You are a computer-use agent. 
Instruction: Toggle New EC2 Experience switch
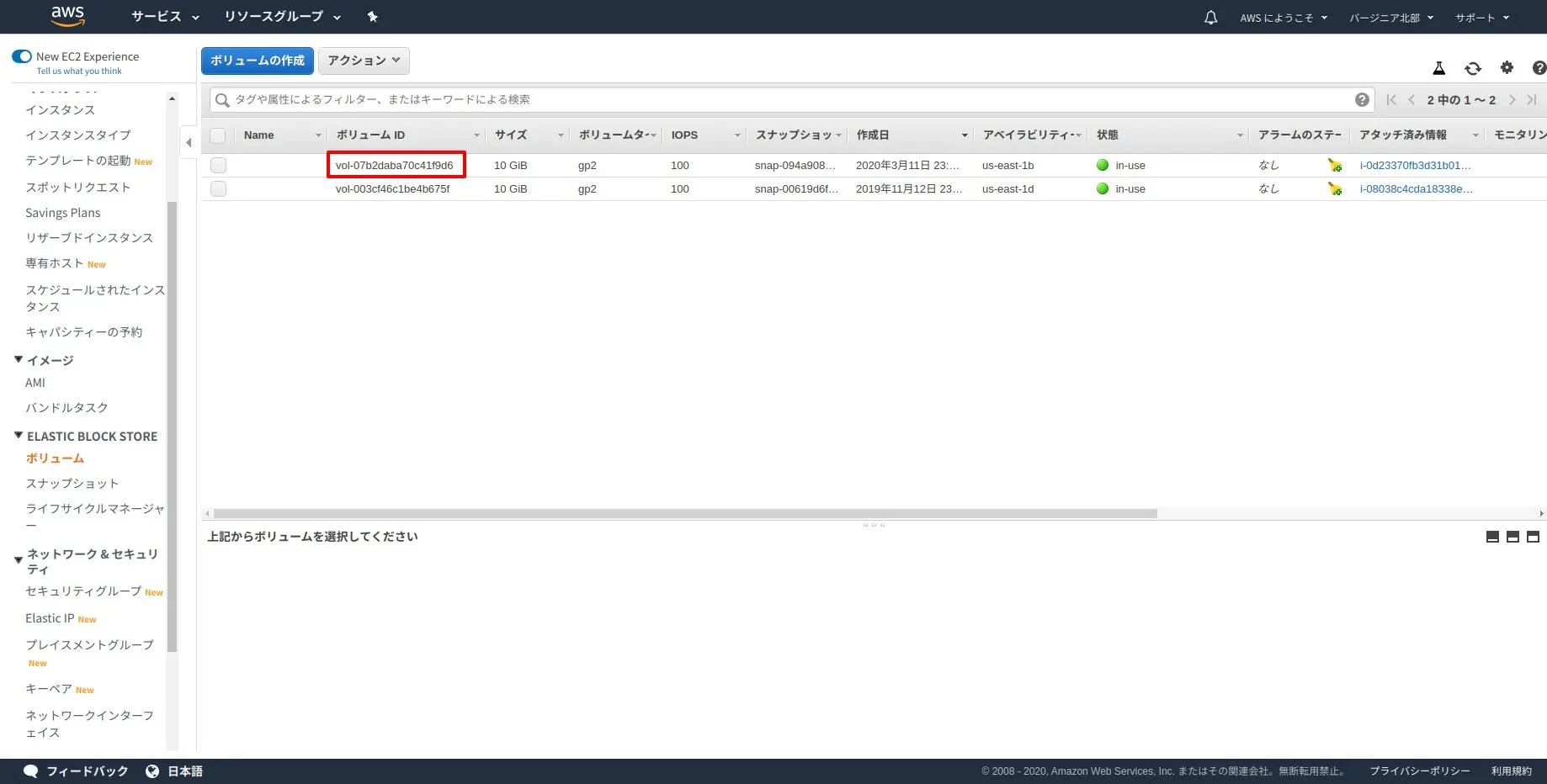[x=22, y=56]
